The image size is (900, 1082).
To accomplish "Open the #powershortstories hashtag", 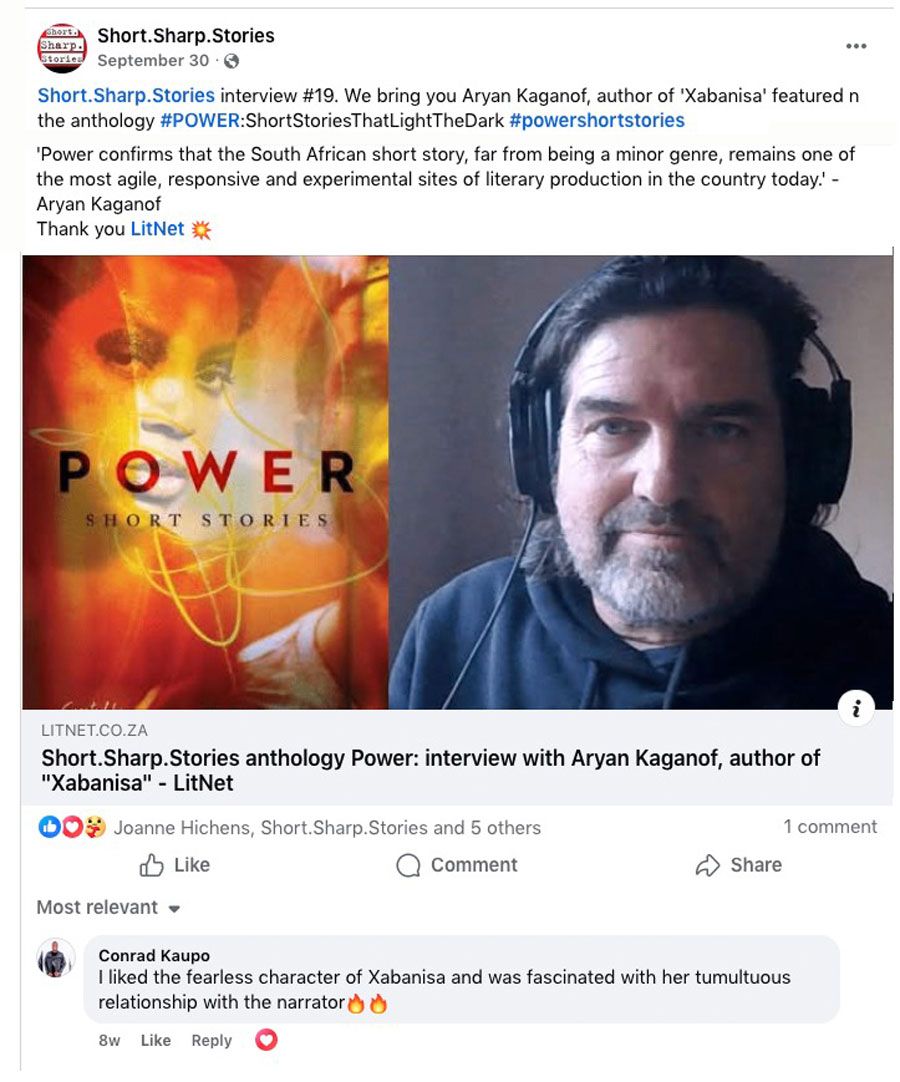I will tap(597, 121).
